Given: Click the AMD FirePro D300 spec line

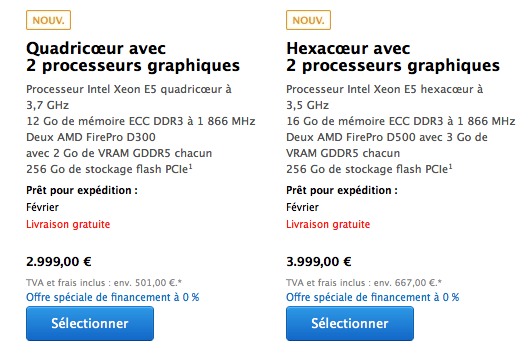Looking at the screenshot, I should point(91,137).
